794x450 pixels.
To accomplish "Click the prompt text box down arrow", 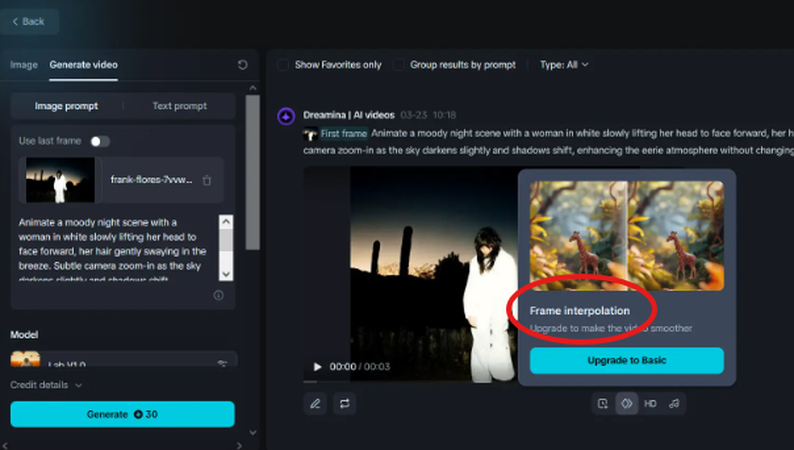I will 226,274.
